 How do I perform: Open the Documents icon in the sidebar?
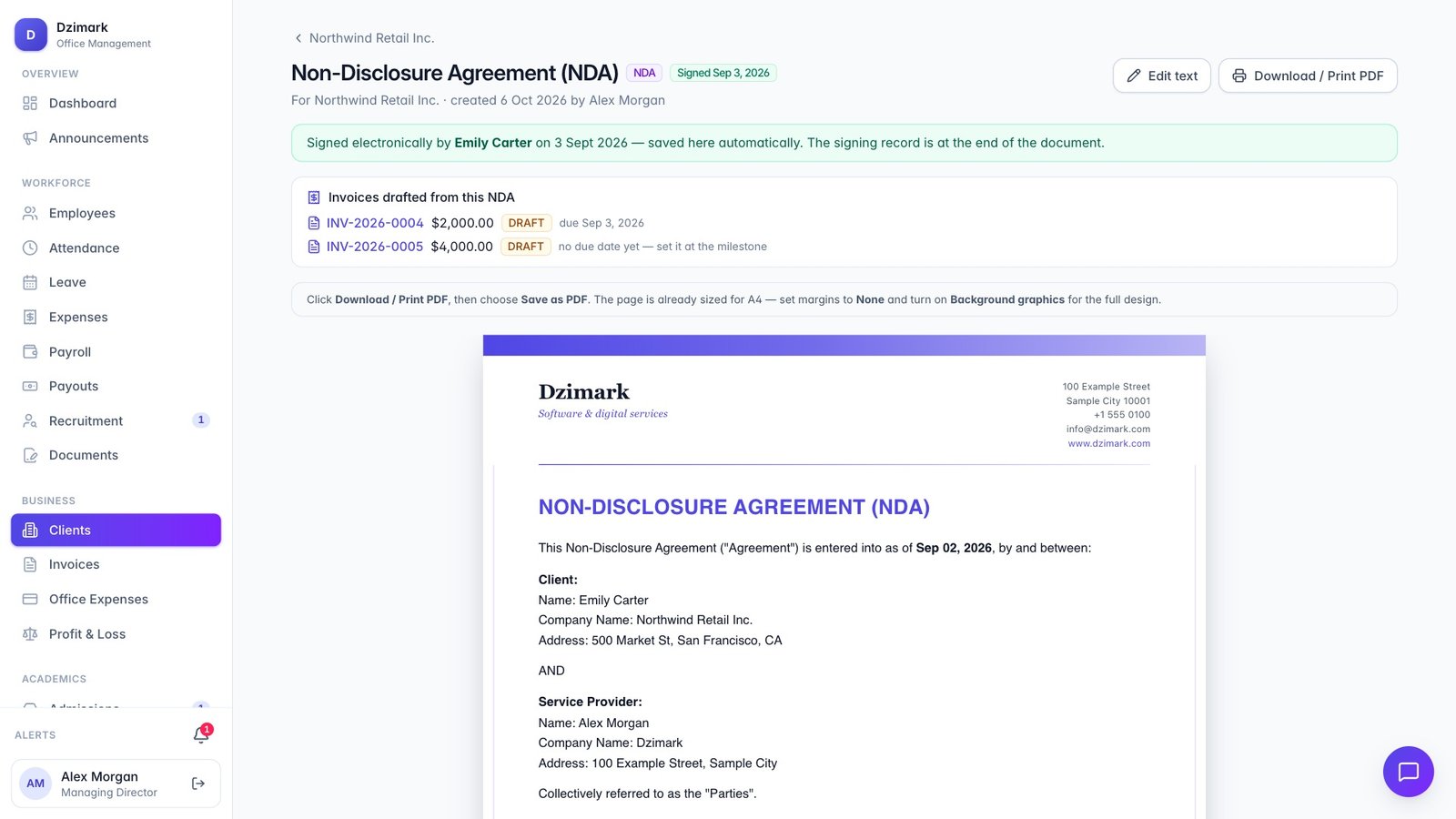30,455
